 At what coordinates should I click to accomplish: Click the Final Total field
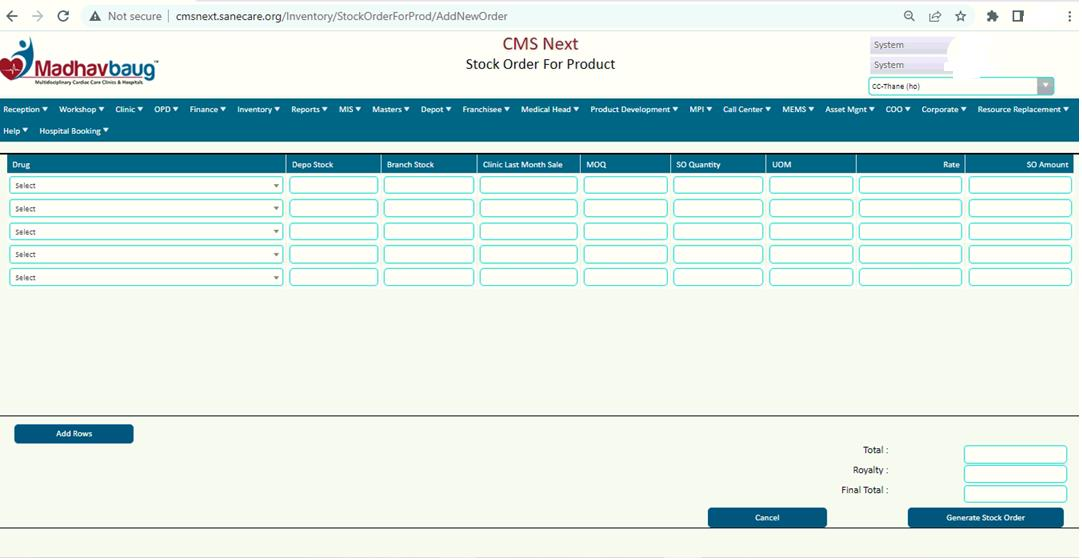coord(1015,494)
